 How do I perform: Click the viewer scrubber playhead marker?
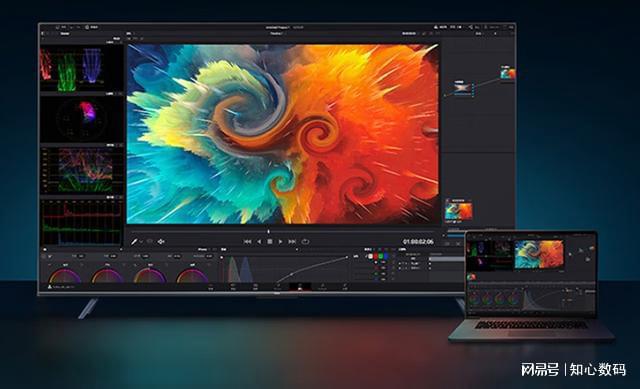pyautogui.click(x=268, y=231)
